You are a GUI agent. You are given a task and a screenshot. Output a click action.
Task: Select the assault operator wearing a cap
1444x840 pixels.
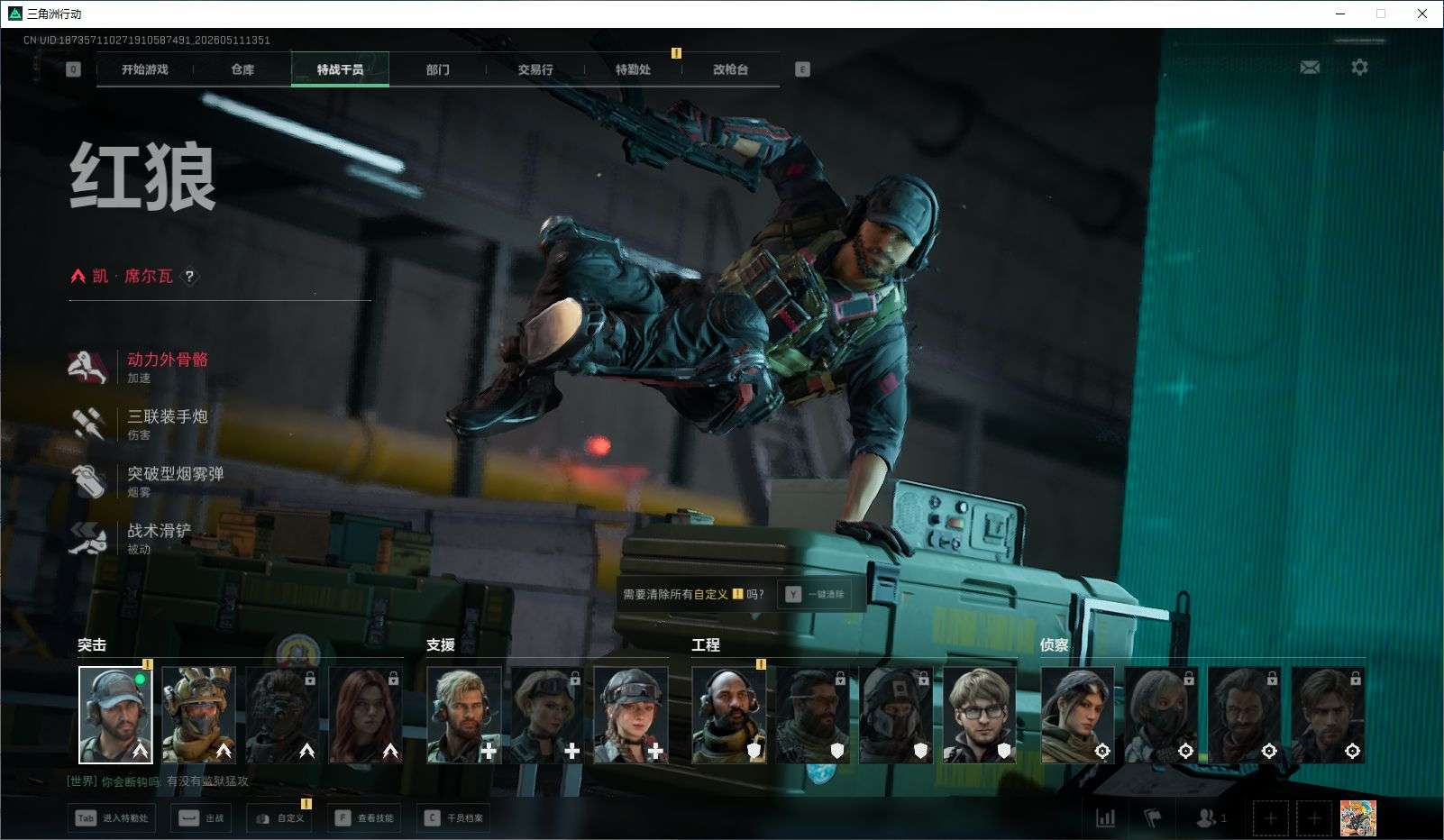tap(115, 715)
